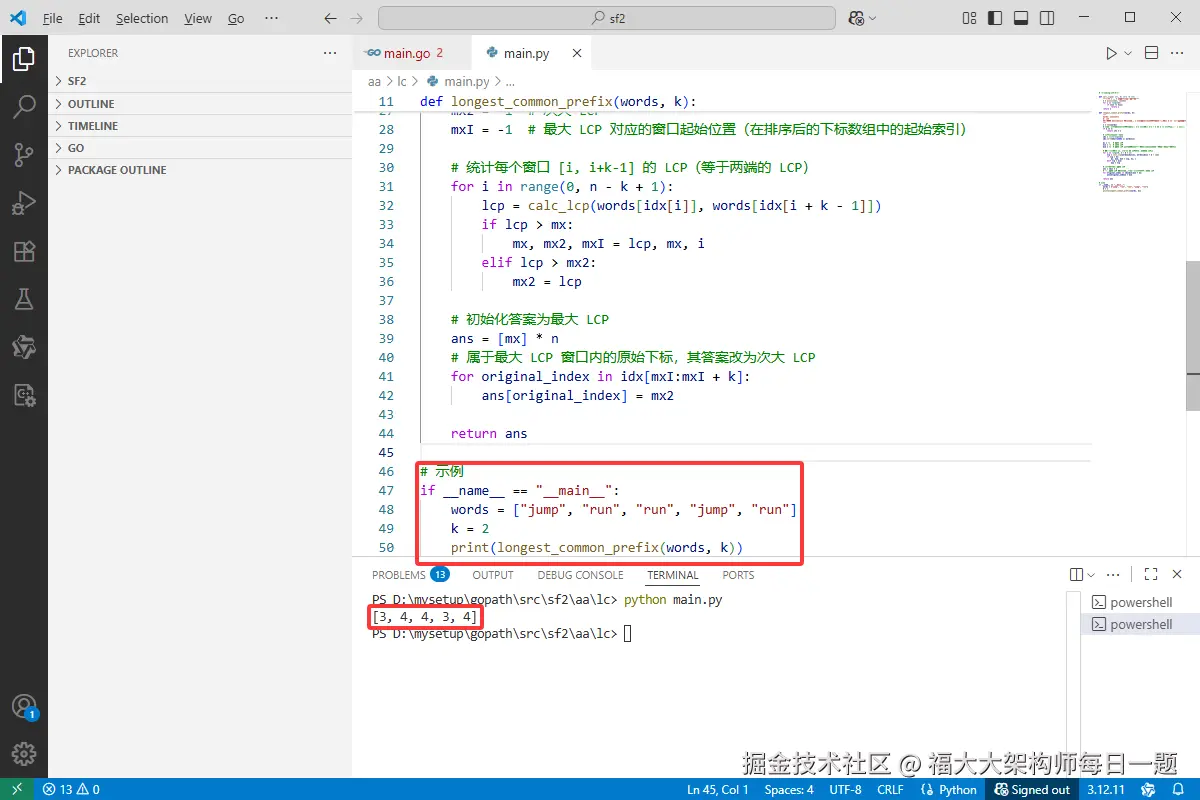Click the sf2 command center search box

607,18
